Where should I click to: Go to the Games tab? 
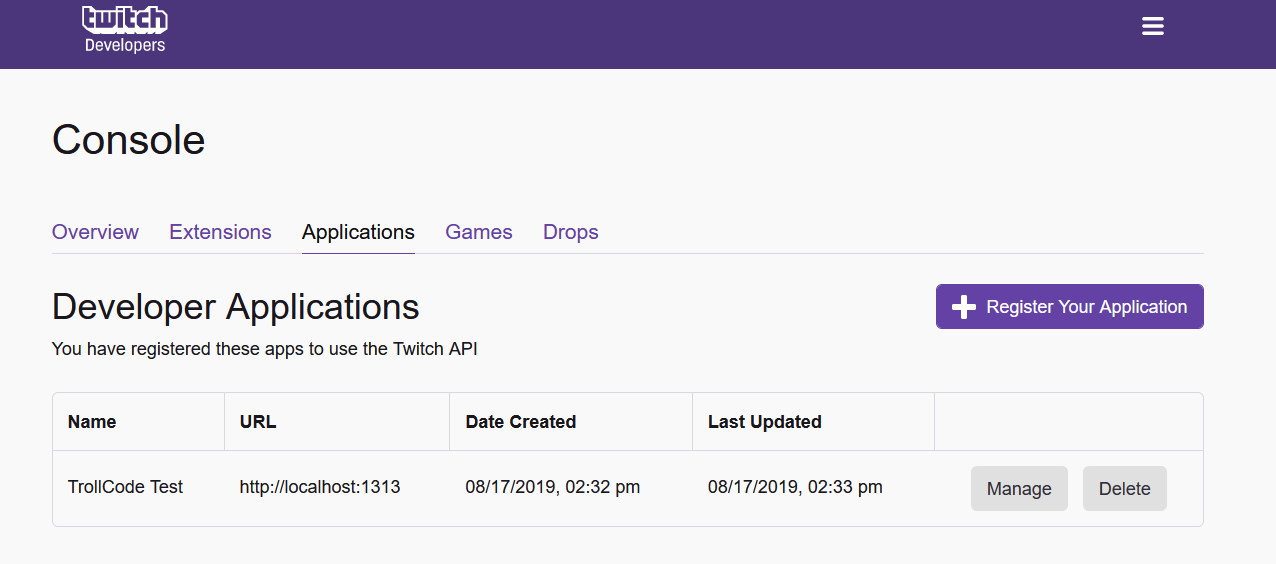point(478,232)
